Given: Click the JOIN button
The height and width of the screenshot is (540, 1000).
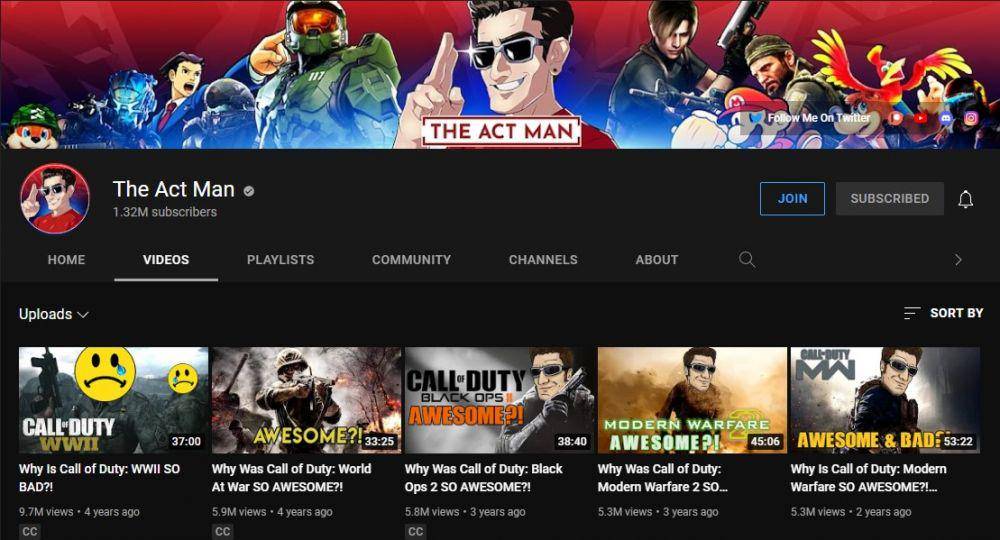Looking at the screenshot, I should click(x=792, y=198).
